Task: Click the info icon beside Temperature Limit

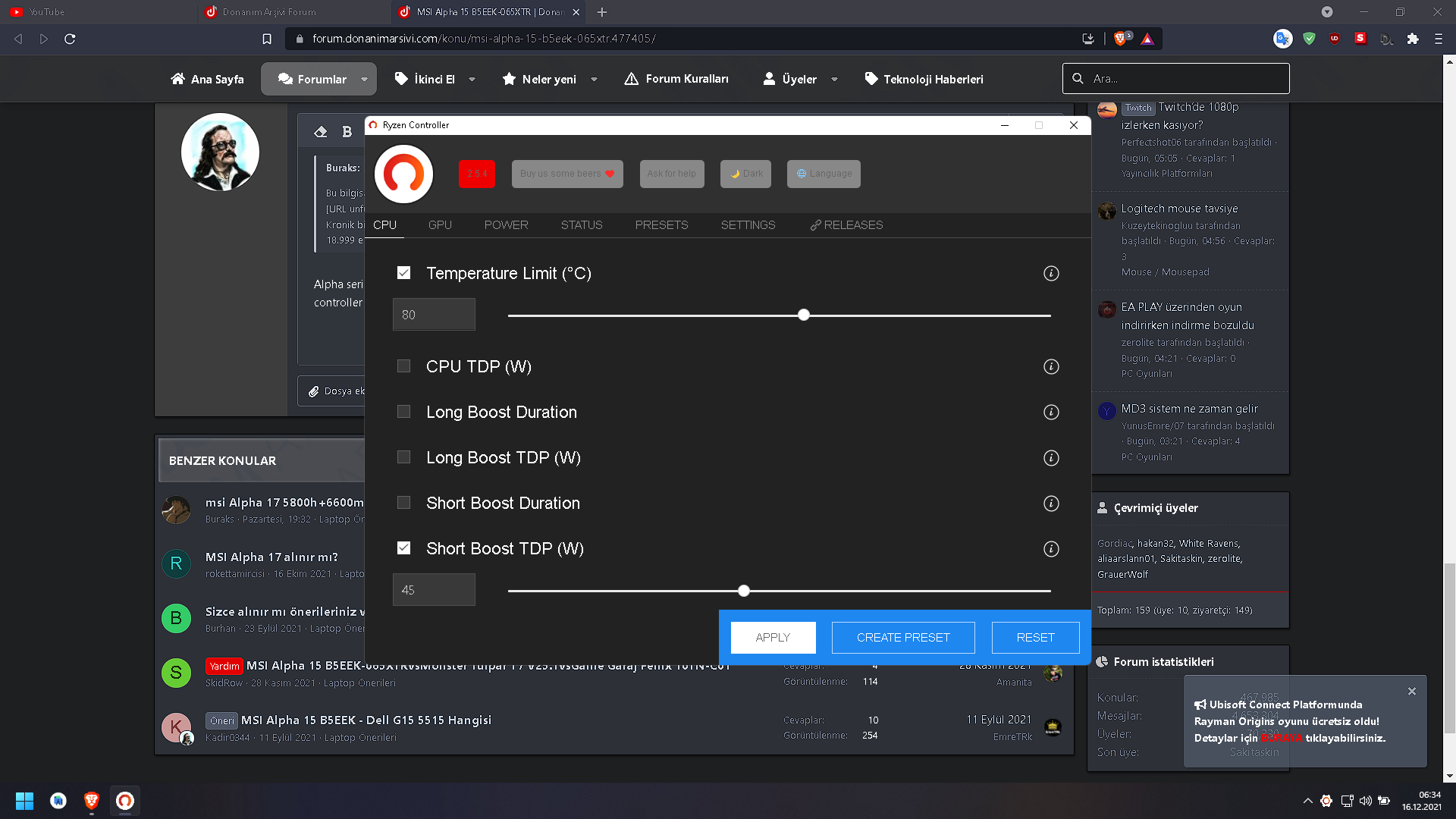Action: coord(1051,273)
